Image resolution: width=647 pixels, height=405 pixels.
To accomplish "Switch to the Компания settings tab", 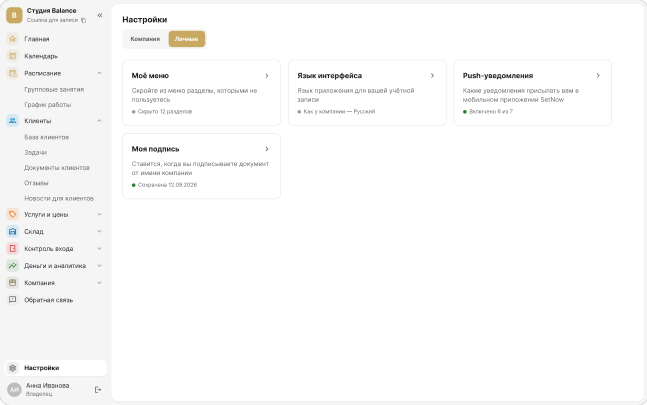I will [145, 39].
